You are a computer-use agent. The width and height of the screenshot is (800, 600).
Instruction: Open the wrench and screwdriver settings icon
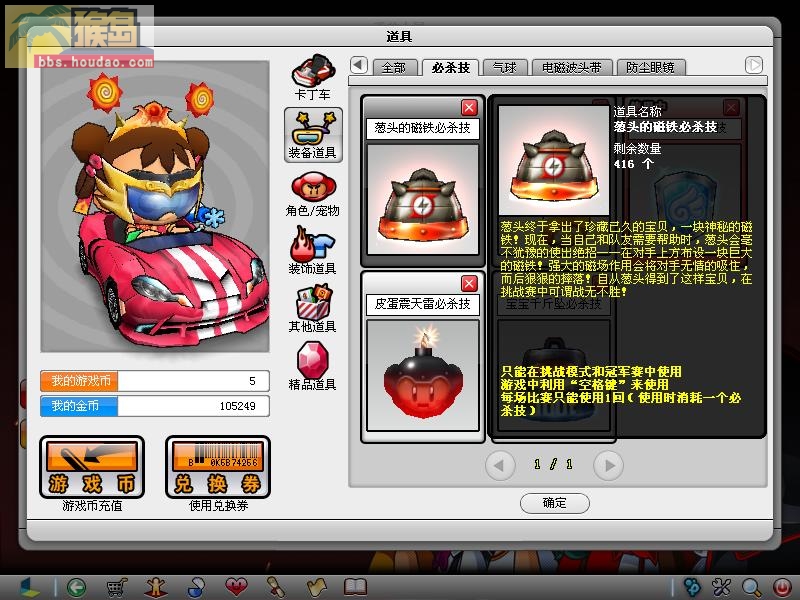[722, 588]
